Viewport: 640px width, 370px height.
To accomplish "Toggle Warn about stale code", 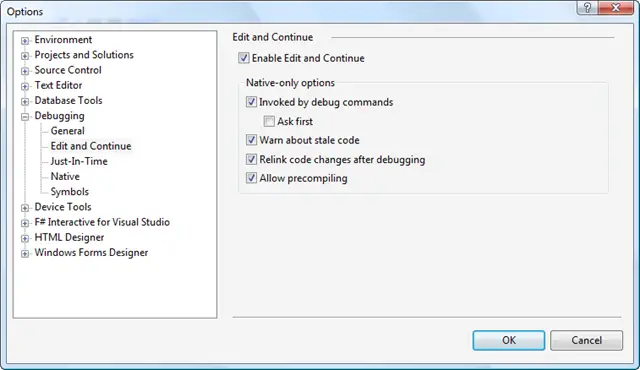I will coord(251,140).
